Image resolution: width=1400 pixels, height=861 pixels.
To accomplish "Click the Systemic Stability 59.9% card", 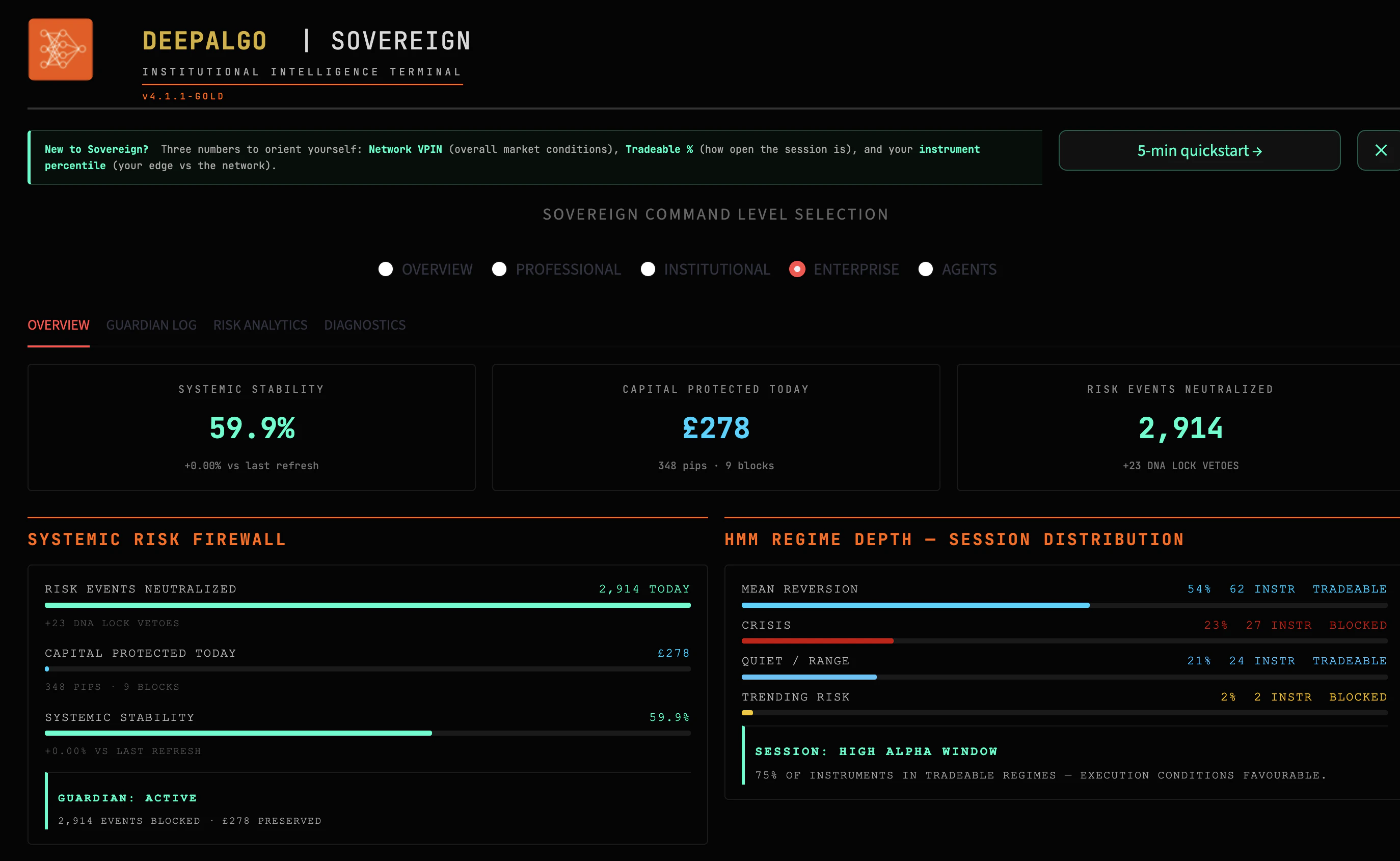I will tap(252, 427).
